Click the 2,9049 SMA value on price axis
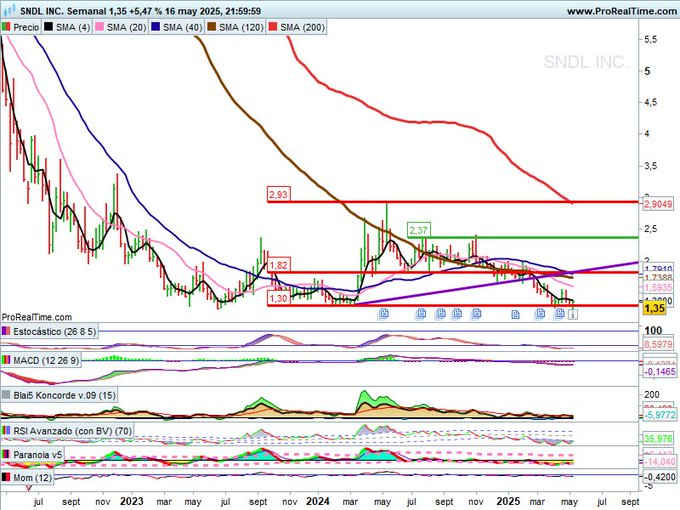680x510 pixels. click(658, 204)
